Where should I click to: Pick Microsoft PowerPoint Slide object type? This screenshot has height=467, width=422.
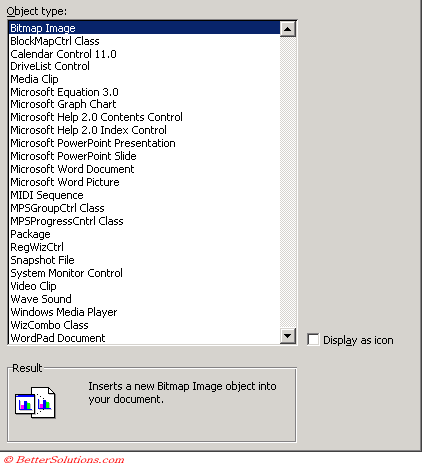coord(144,156)
